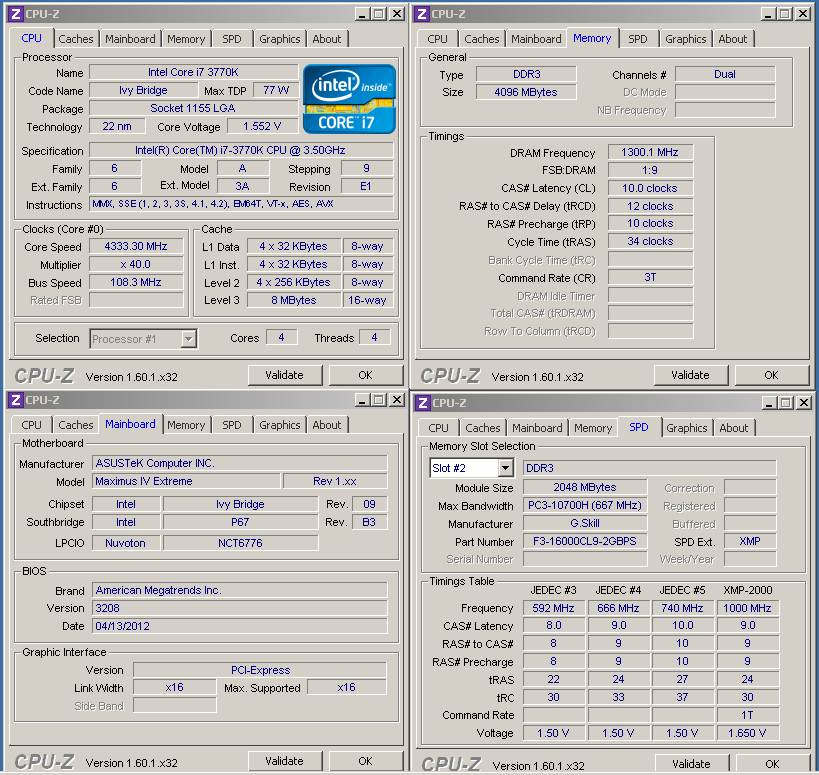Image resolution: width=819 pixels, height=775 pixels.
Task: Click the Core Voltage value '1.552 V'
Action: click(262, 126)
